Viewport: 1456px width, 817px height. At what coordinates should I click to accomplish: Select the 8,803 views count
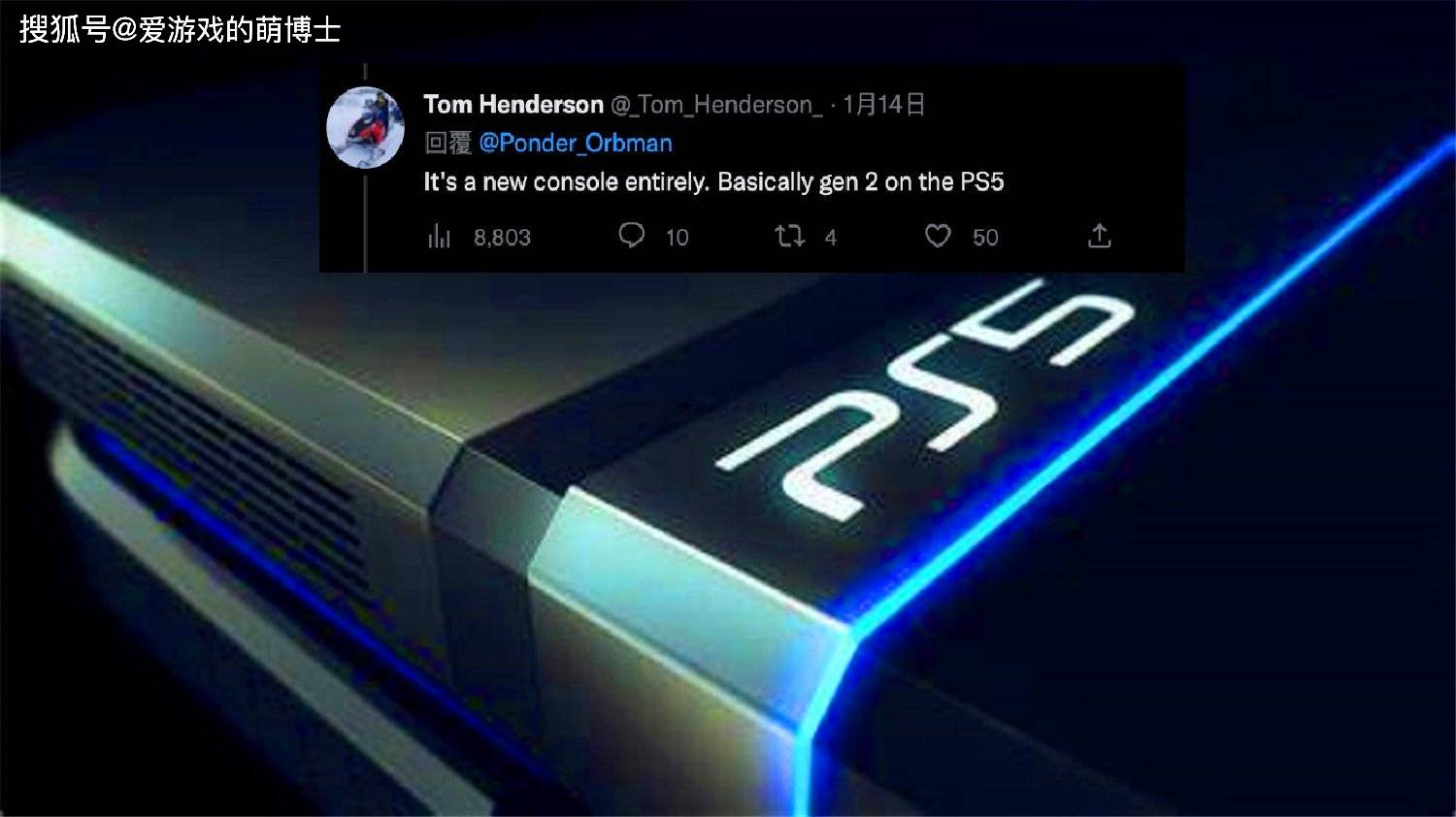502,238
